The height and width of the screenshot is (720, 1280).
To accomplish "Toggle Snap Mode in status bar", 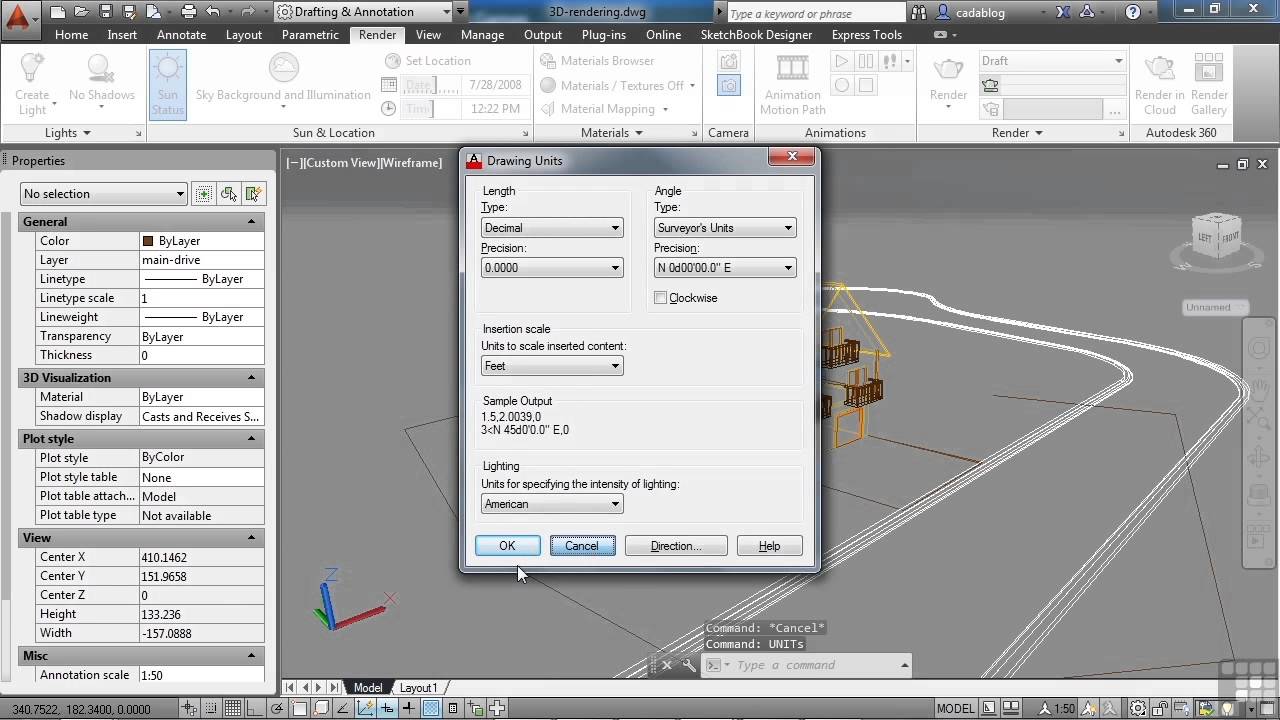I will pos(212,709).
